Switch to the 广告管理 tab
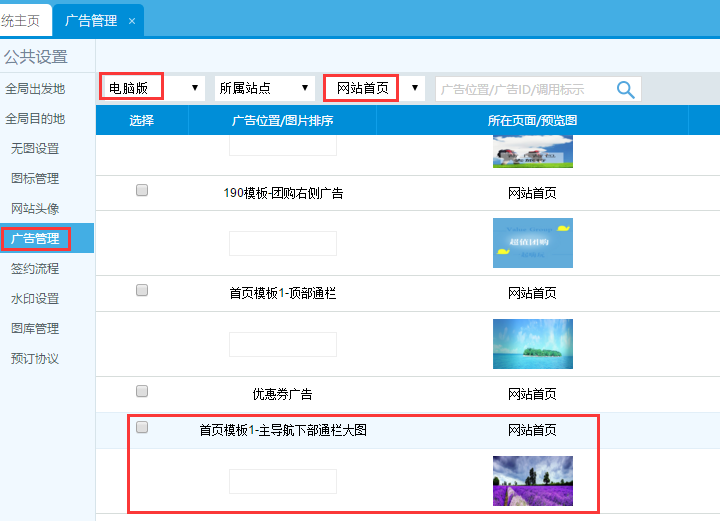The width and height of the screenshot is (720, 521). (x=90, y=20)
